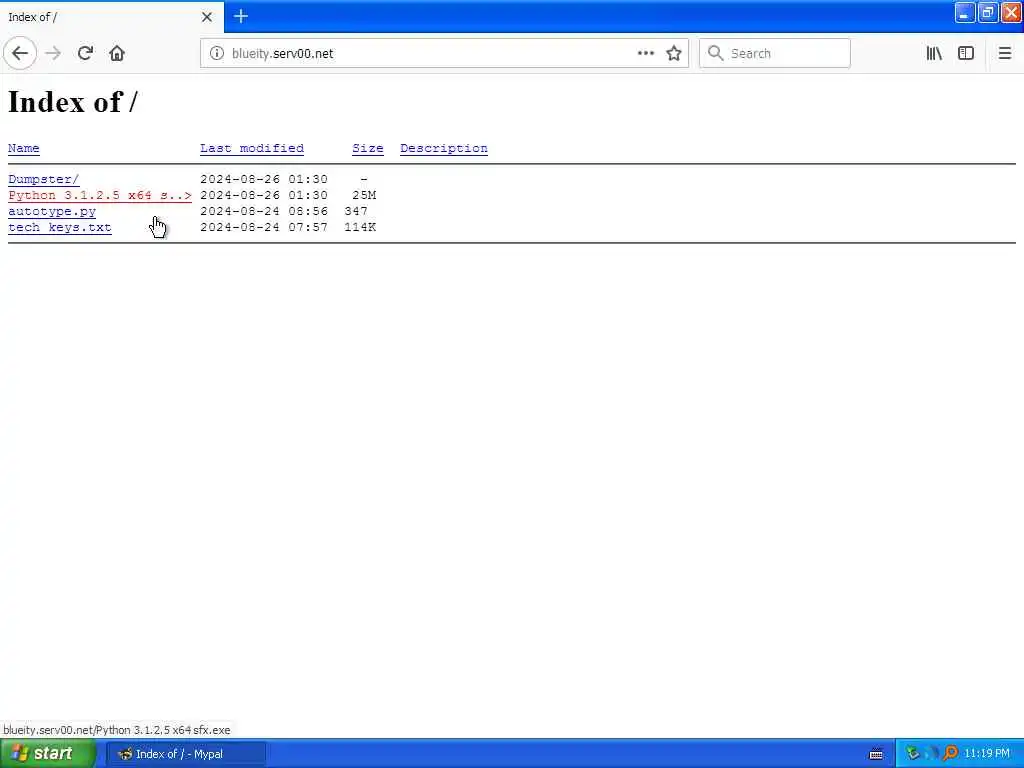Sort listing by Description column
The image size is (1024, 768).
coord(443,148)
